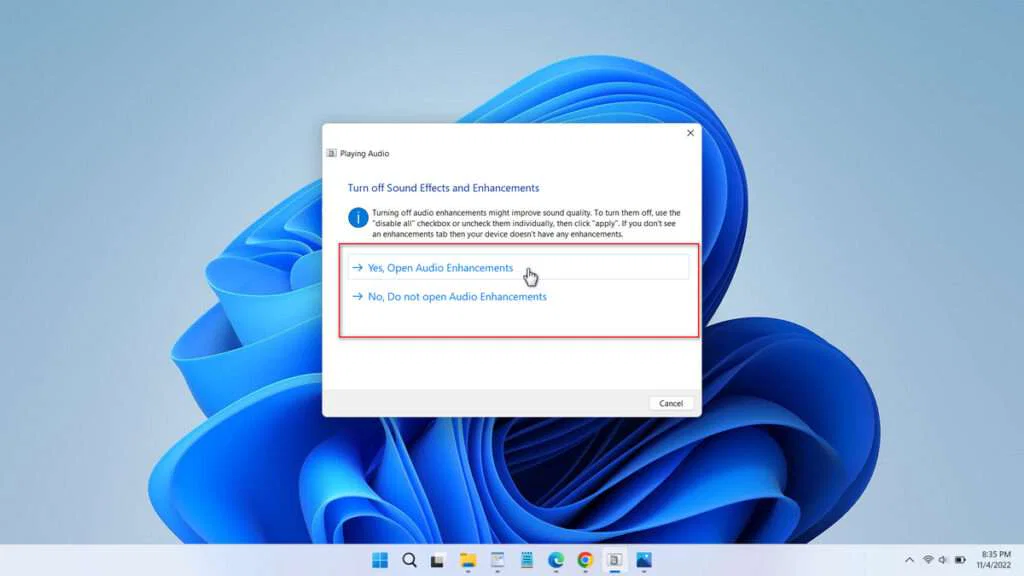Click the Wi-Fi icon in the system tray

tap(928, 561)
